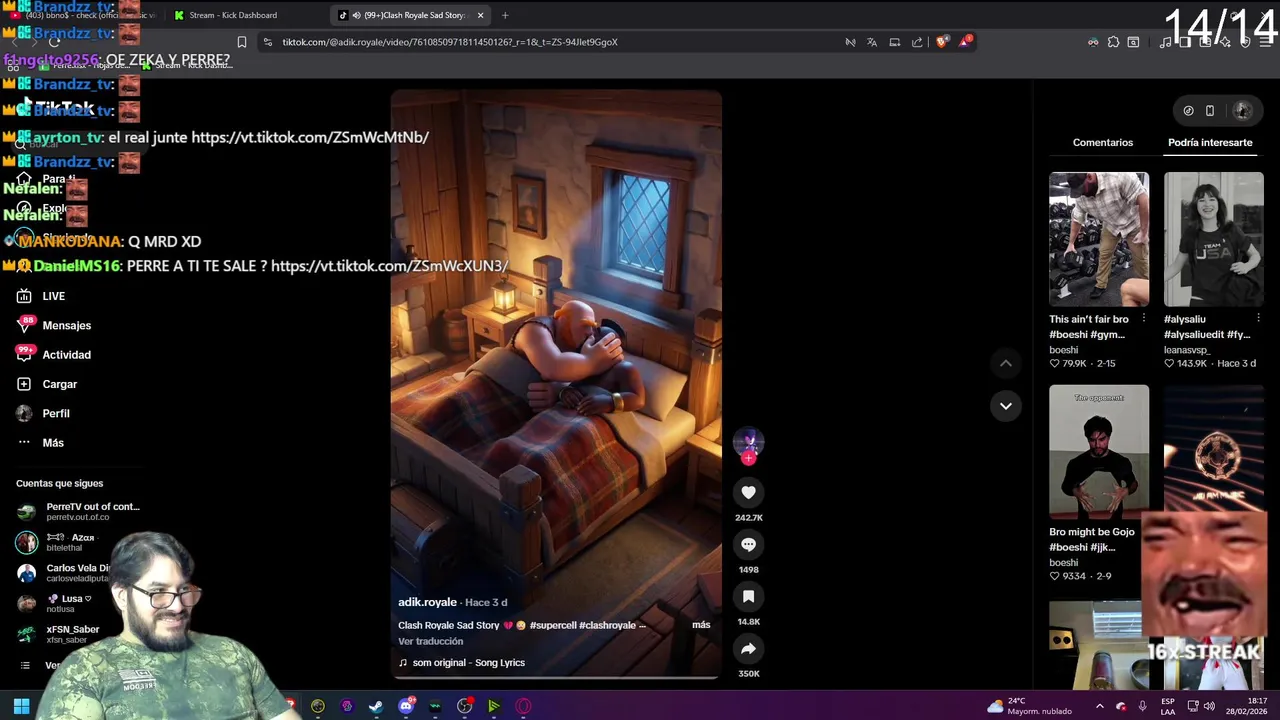This screenshot has height=720, width=1280.
Task: Switch to the 'Stream - Kick Dashboard' browser tab
Action: coord(233,15)
